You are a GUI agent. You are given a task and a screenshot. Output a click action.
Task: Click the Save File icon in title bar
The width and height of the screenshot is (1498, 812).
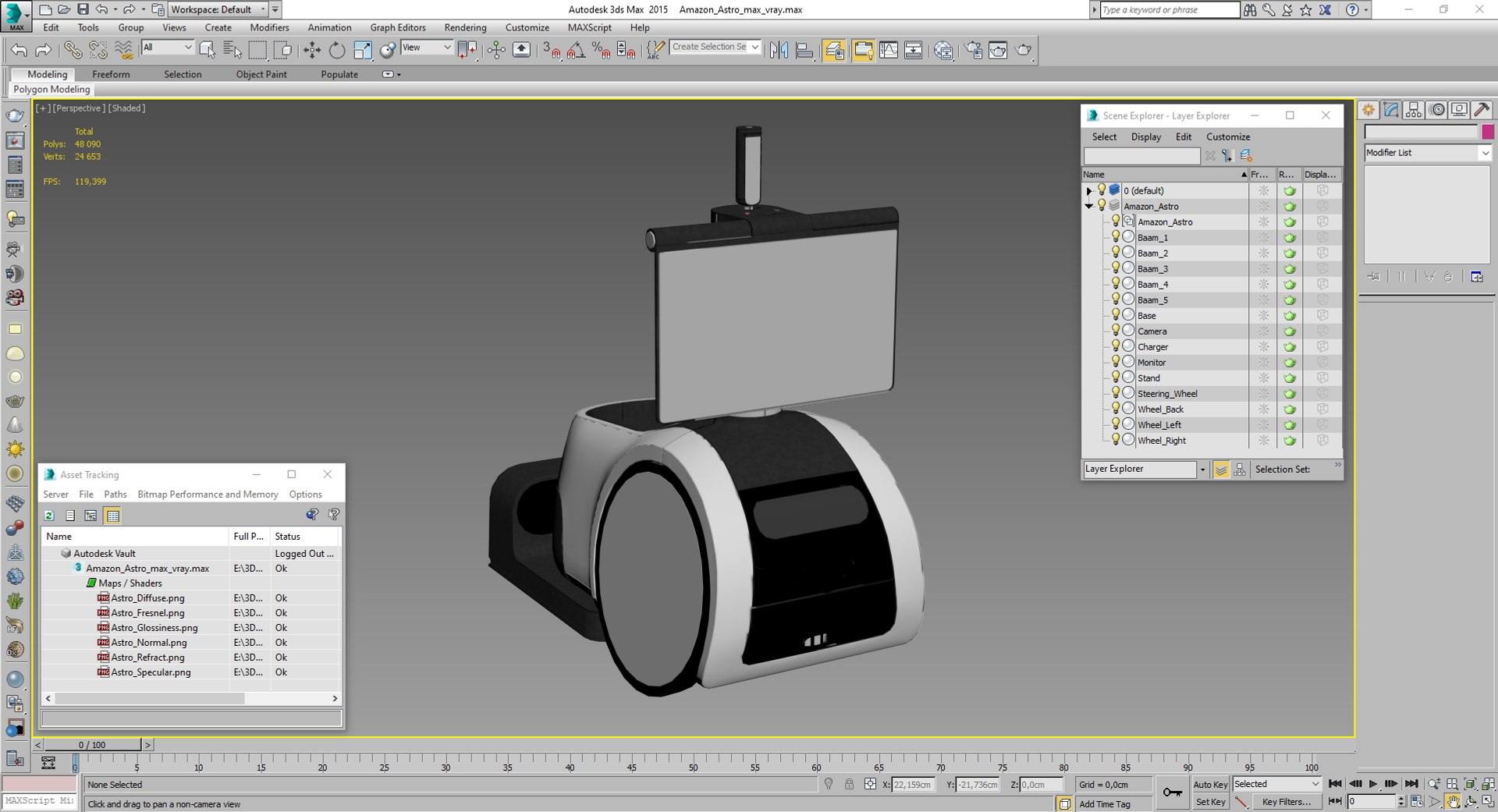pyautogui.click(x=83, y=9)
